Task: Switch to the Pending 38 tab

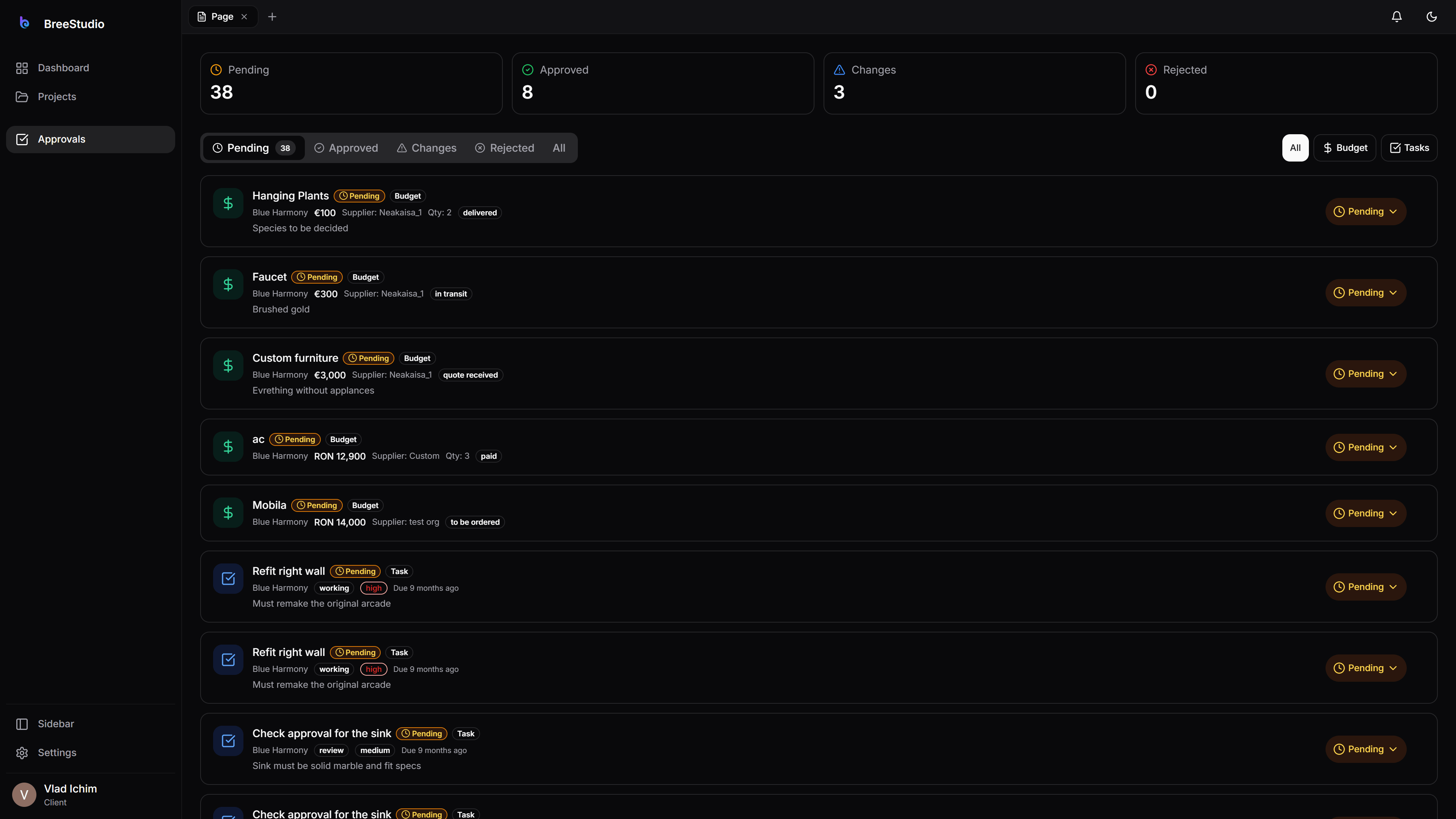Action: click(x=254, y=148)
